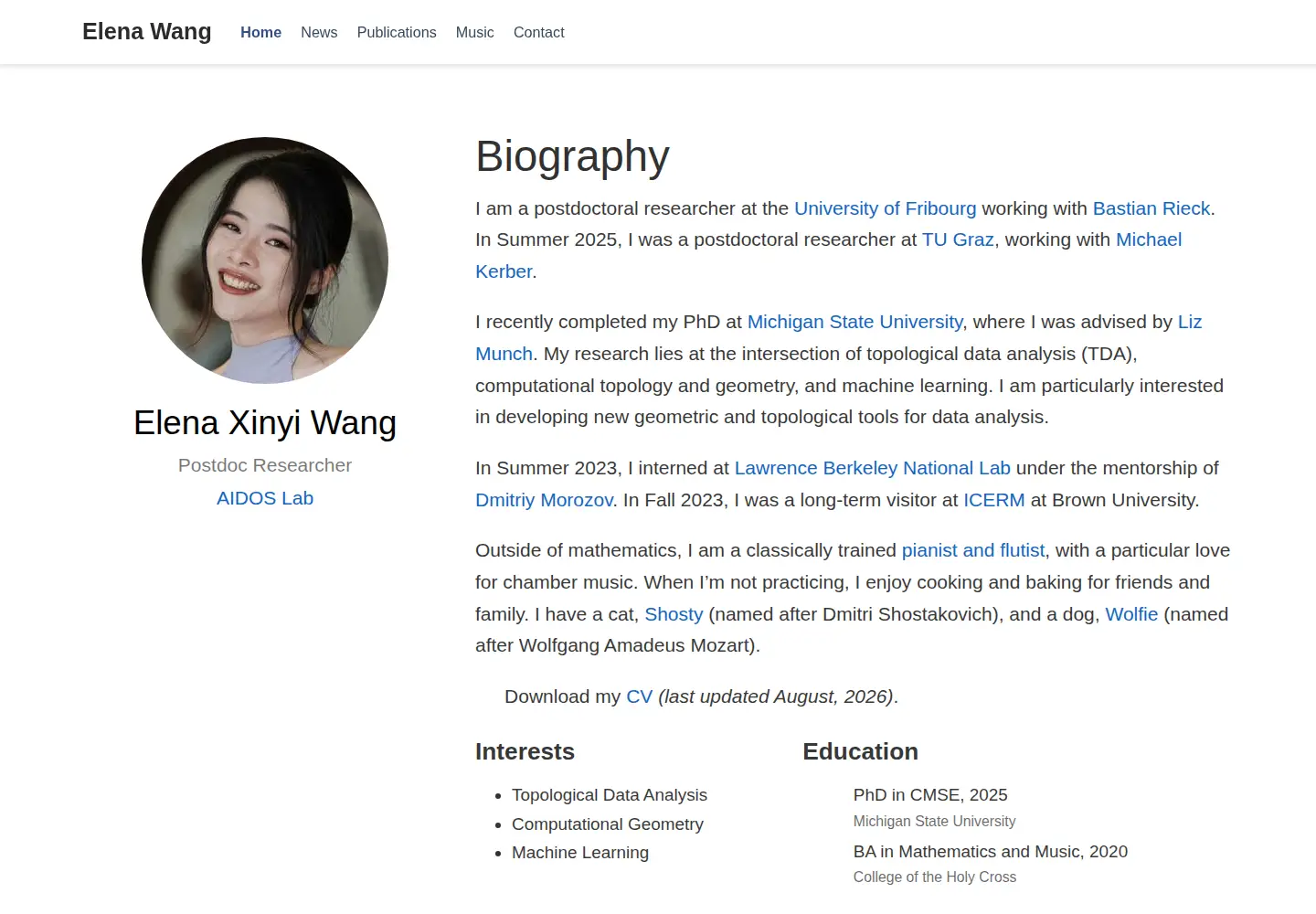Open the Michigan State University link
1316x914 pixels.
point(854,322)
